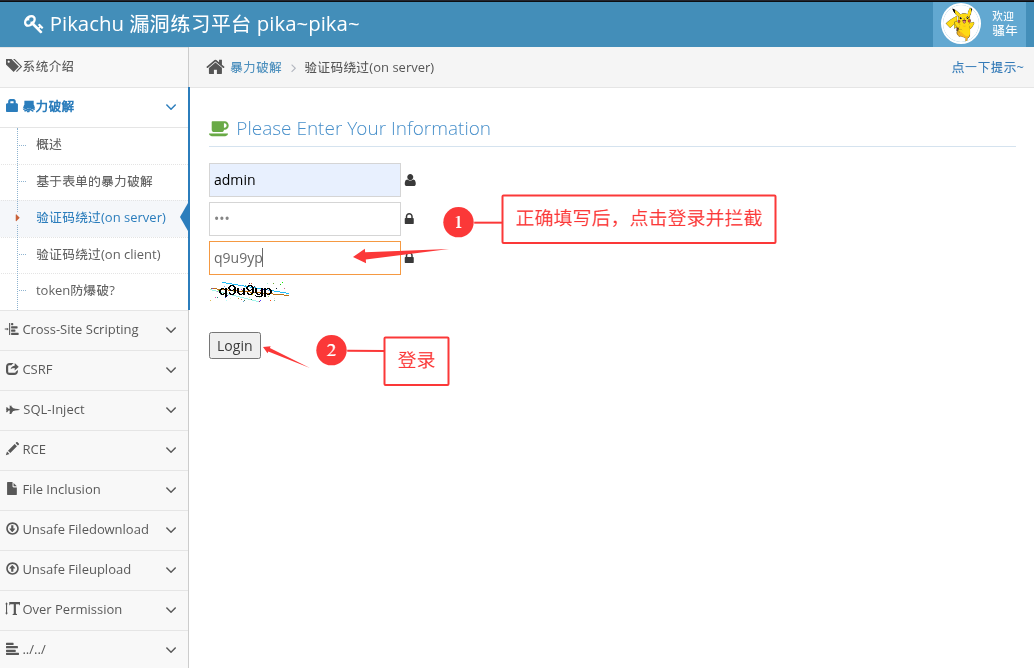
Task: Click the 欢迎 骚年 user text
Action: [x=1004, y=23]
